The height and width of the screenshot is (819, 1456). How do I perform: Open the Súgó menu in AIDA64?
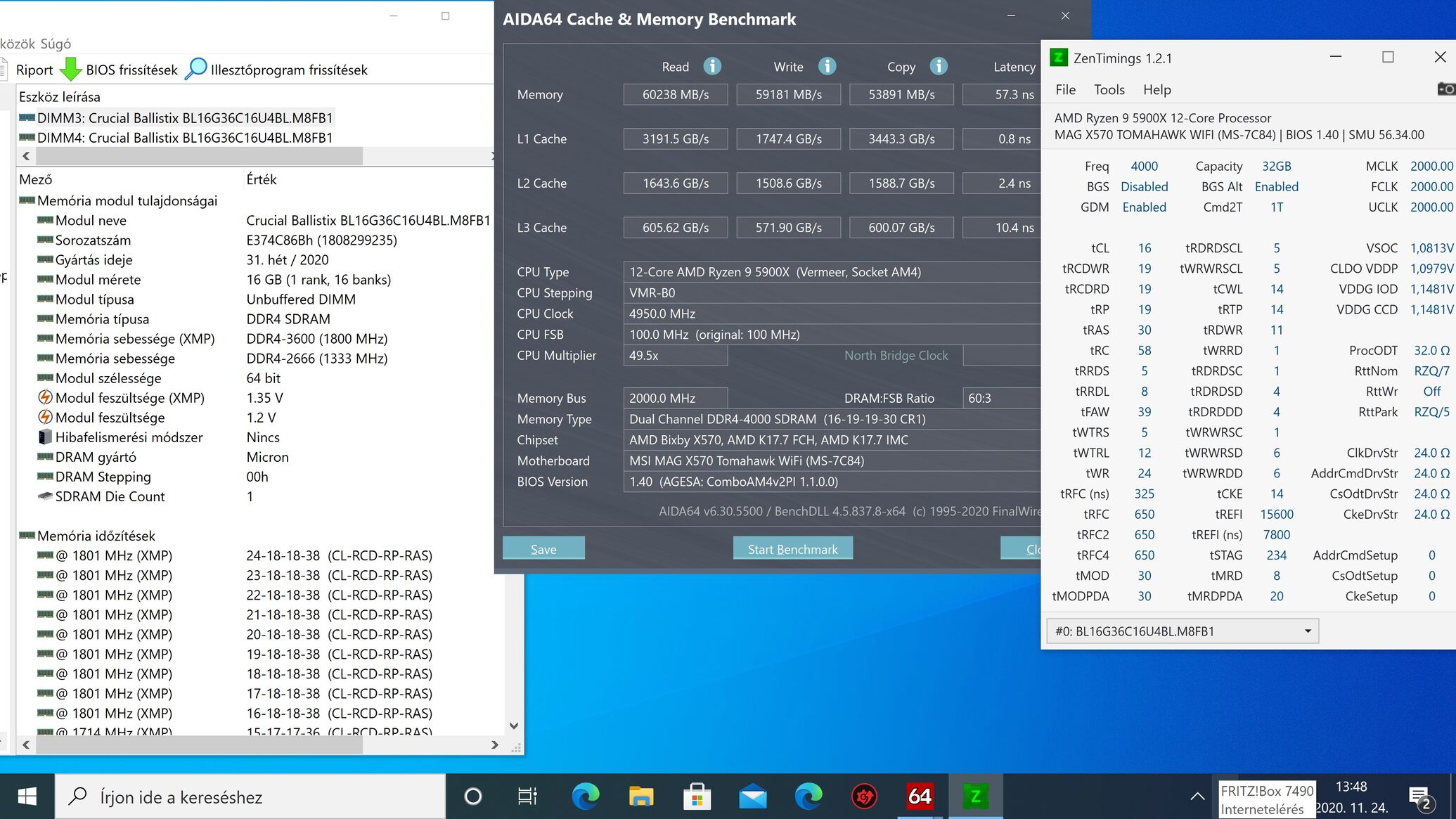[x=56, y=44]
